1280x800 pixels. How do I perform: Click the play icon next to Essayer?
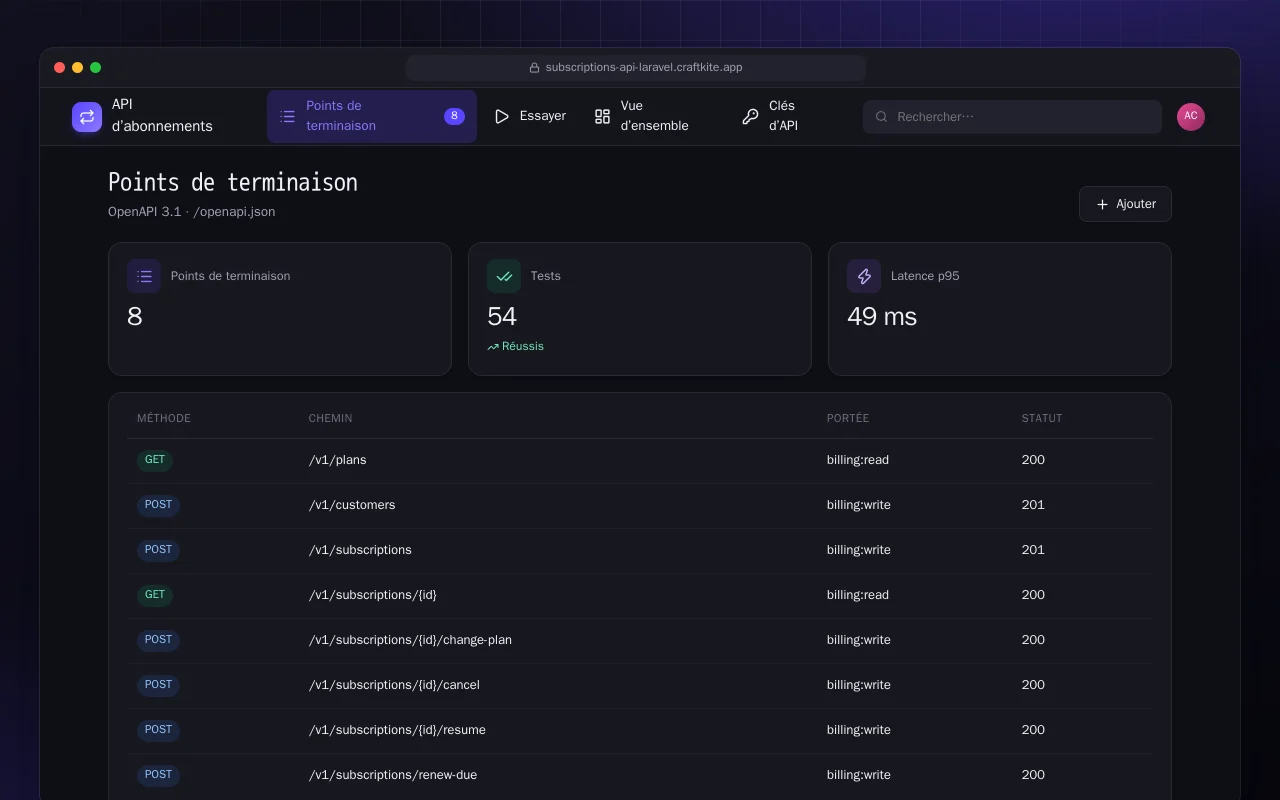click(x=502, y=117)
